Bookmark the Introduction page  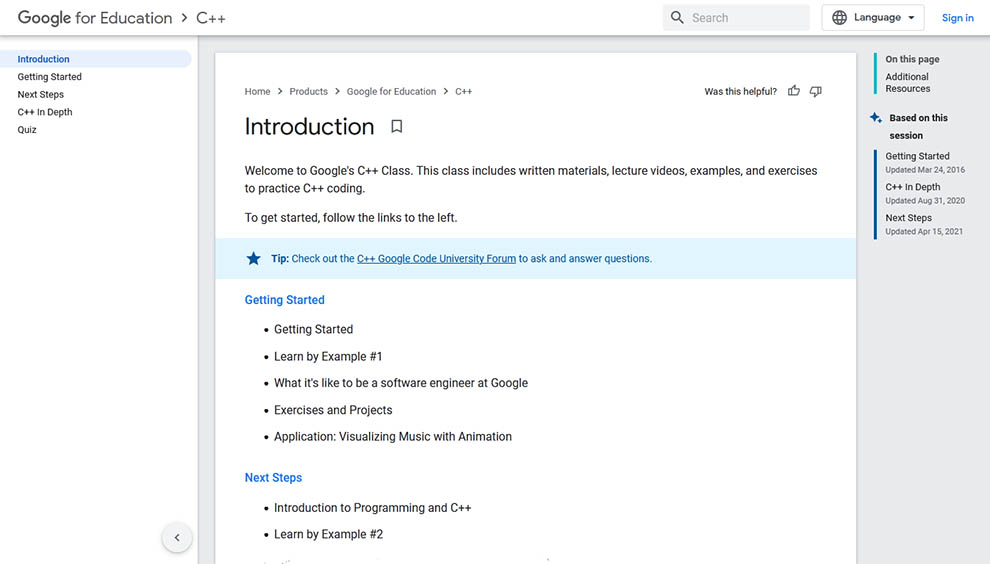[397, 126]
